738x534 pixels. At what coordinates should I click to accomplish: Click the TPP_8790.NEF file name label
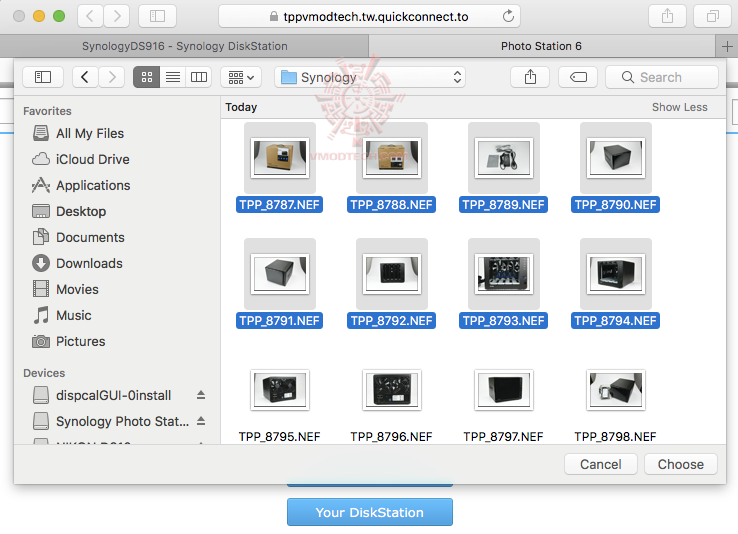(616, 205)
